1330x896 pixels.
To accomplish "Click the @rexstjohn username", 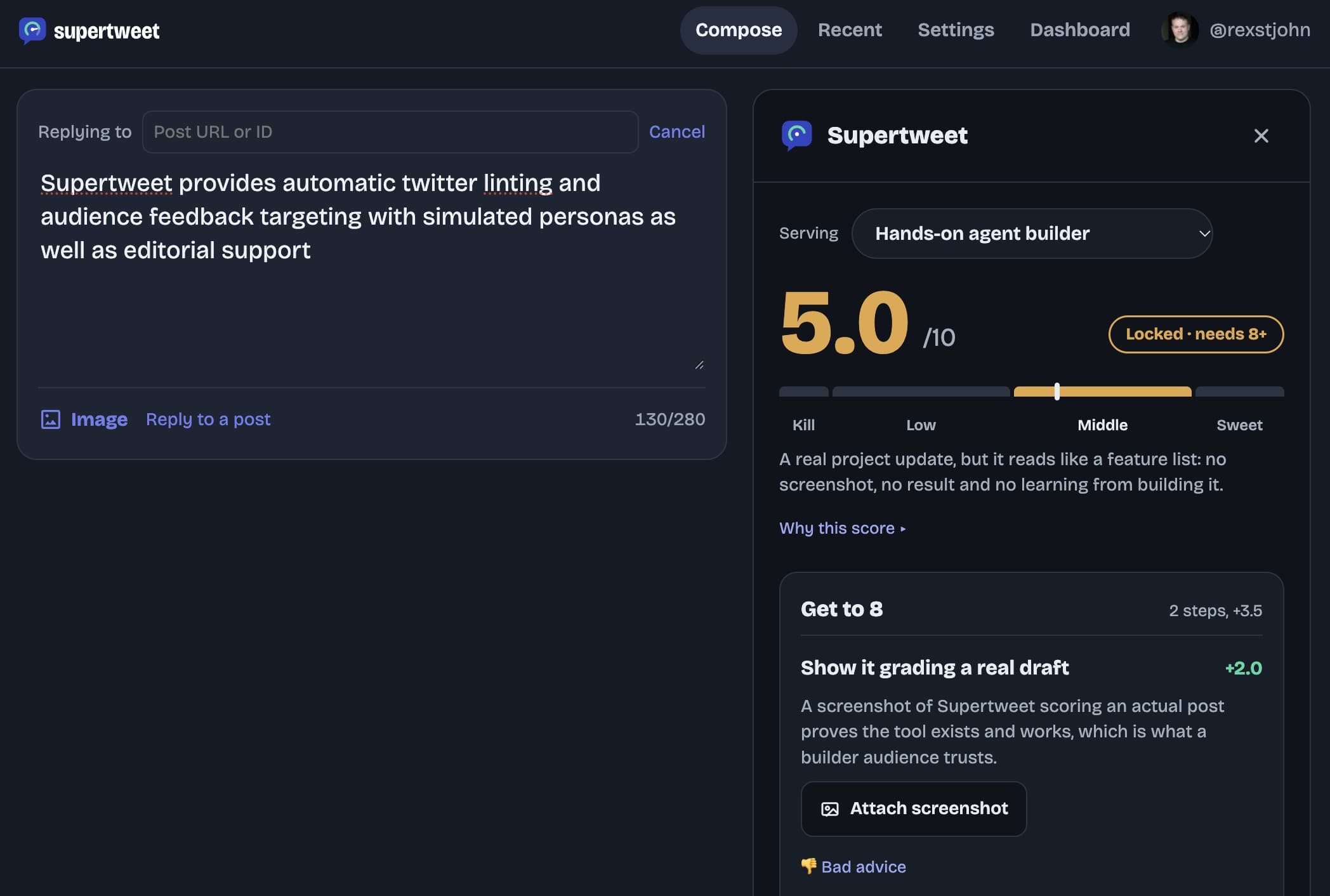I will (1260, 30).
